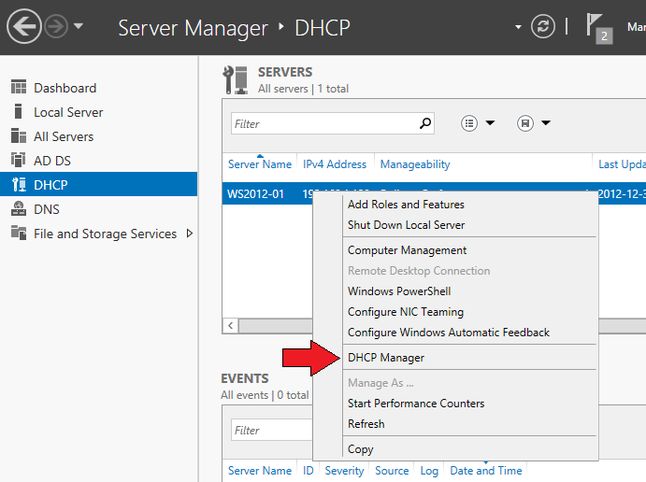Click the Servers filter text field
The width and height of the screenshot is (646, 482).
[325, 123]
